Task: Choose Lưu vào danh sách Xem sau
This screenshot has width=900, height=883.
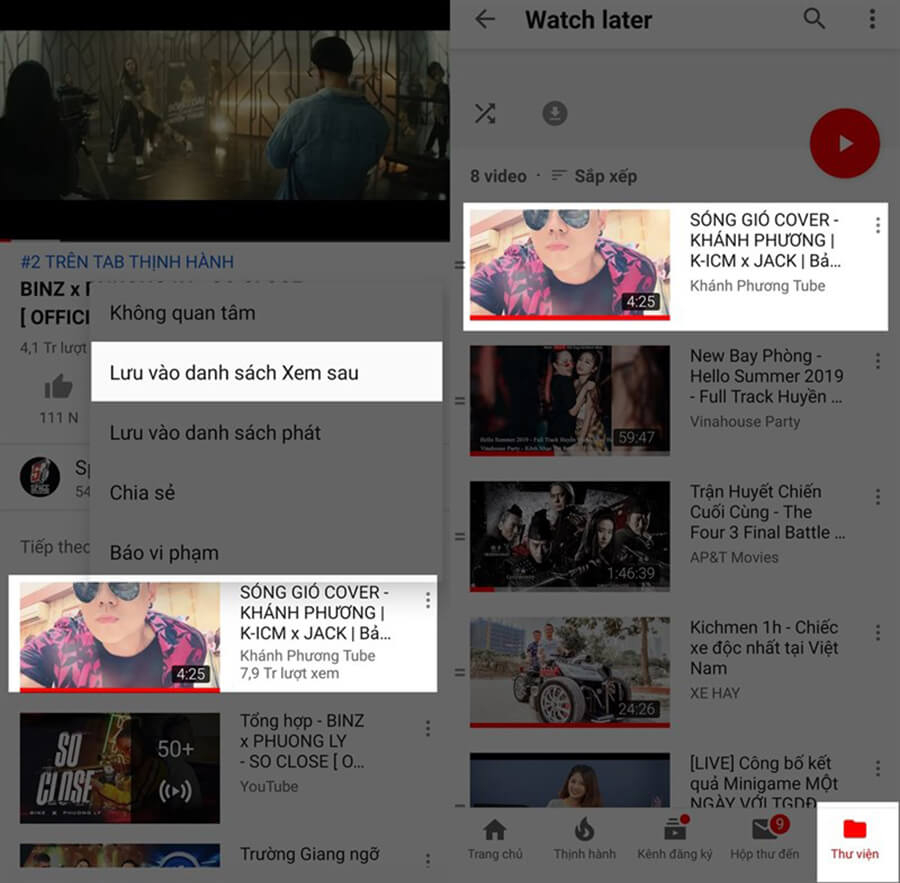Action: coord(237,371)
